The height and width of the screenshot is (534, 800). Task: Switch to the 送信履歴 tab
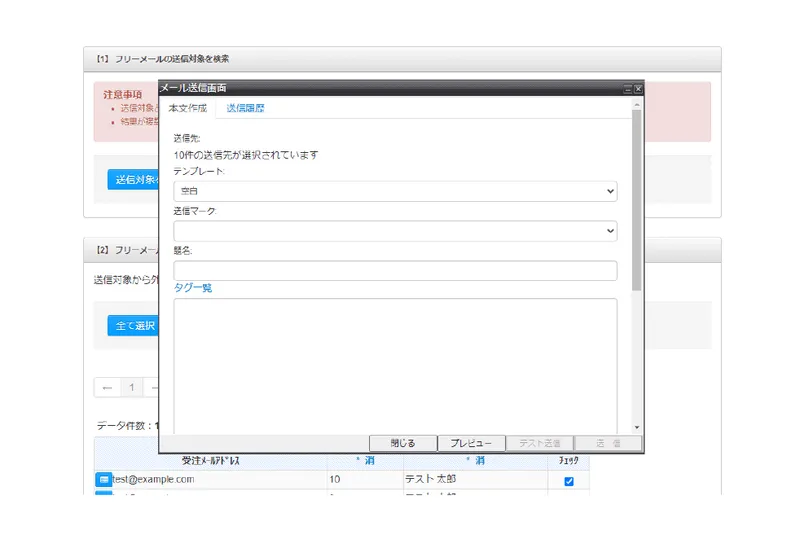click(245, 108)
